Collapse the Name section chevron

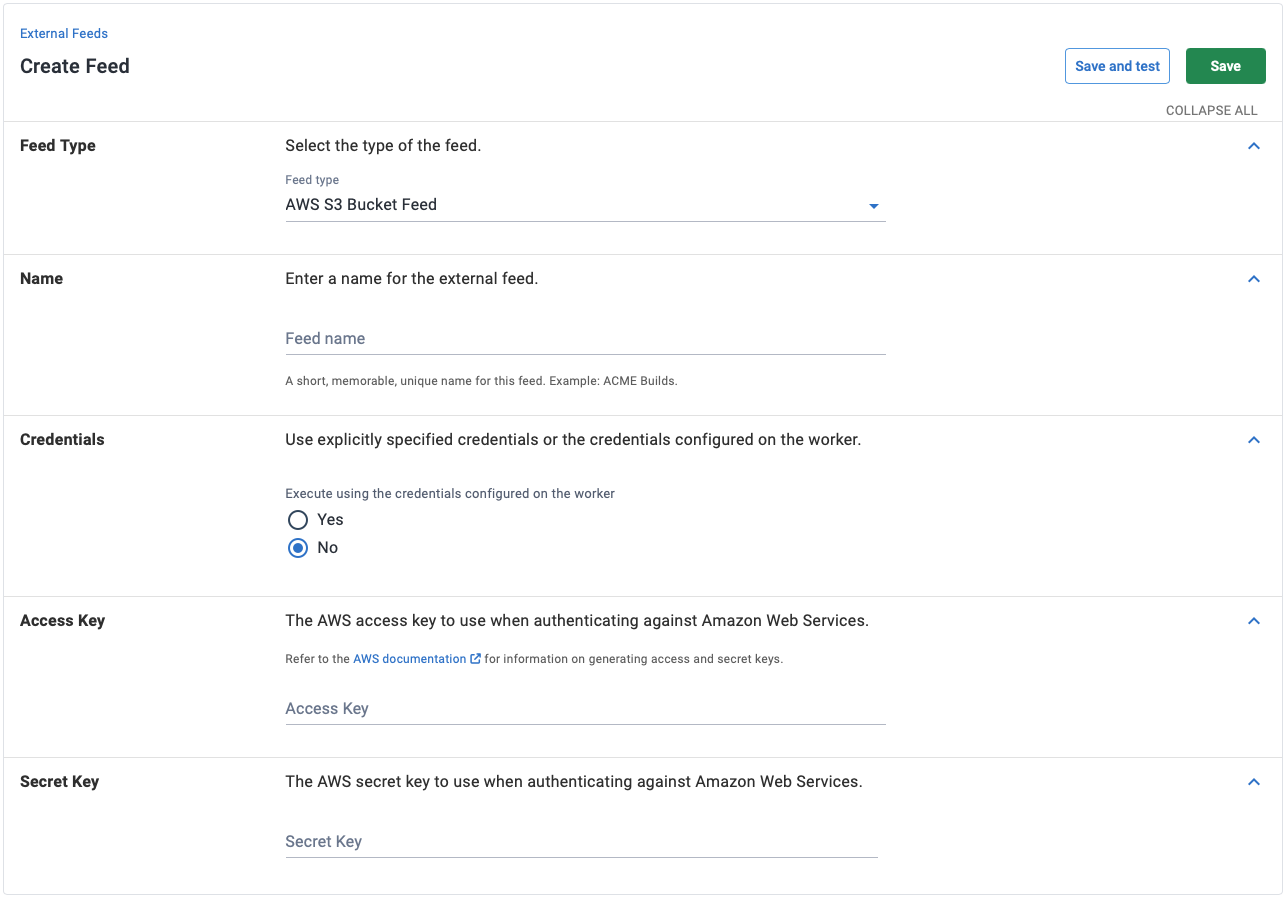1253,279
